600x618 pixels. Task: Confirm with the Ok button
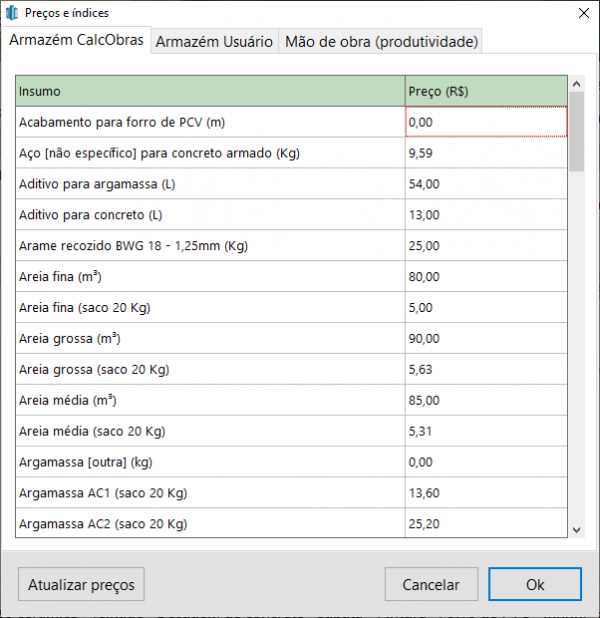(x=535, y=585)
